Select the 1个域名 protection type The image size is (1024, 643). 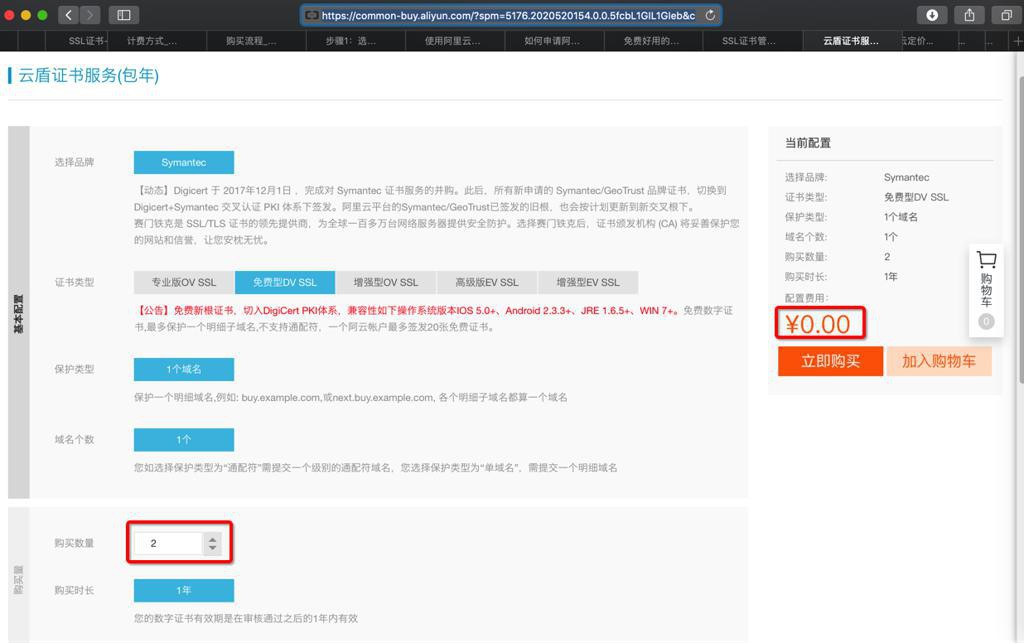184,369
